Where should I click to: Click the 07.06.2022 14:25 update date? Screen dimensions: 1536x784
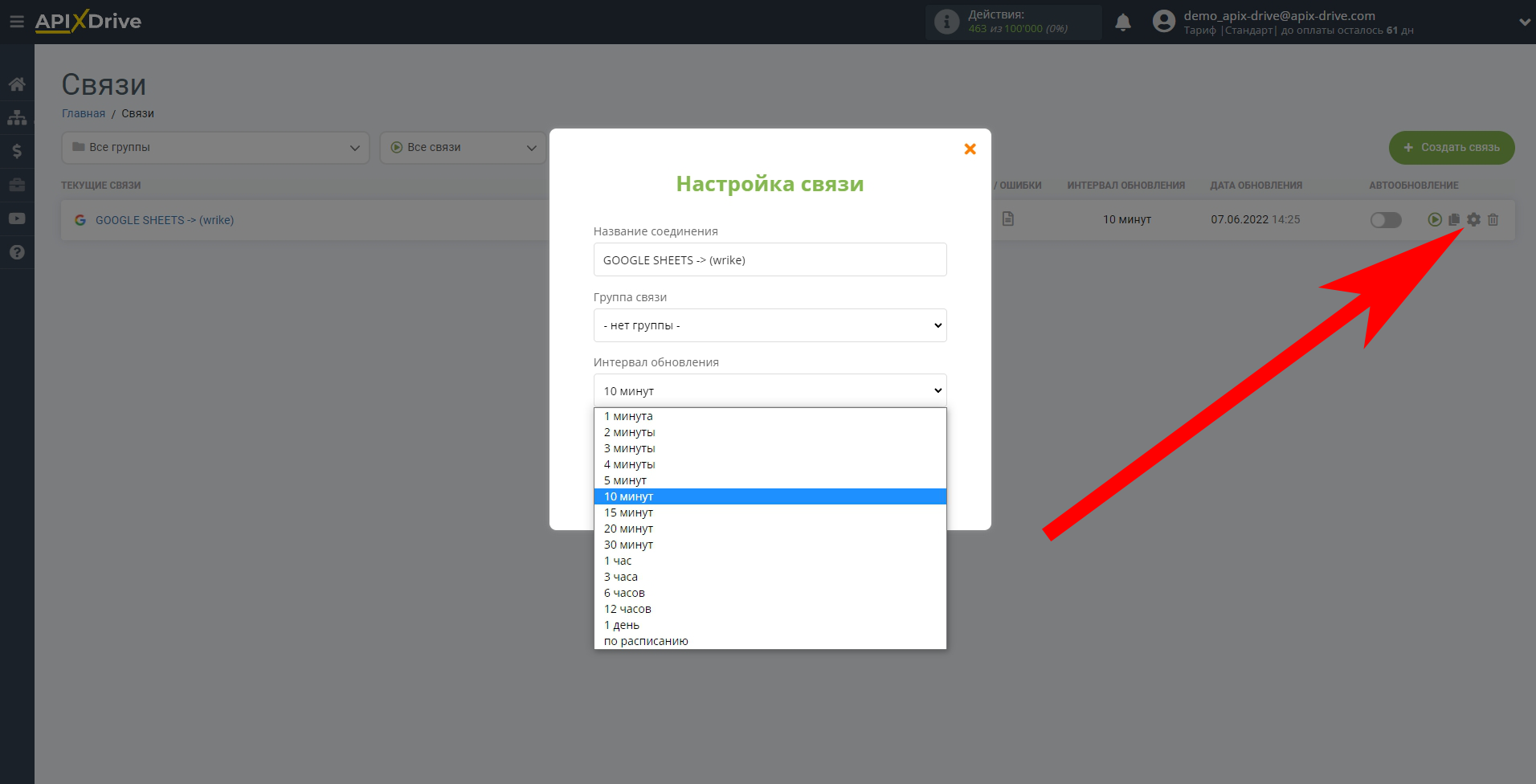point(1256,219)
